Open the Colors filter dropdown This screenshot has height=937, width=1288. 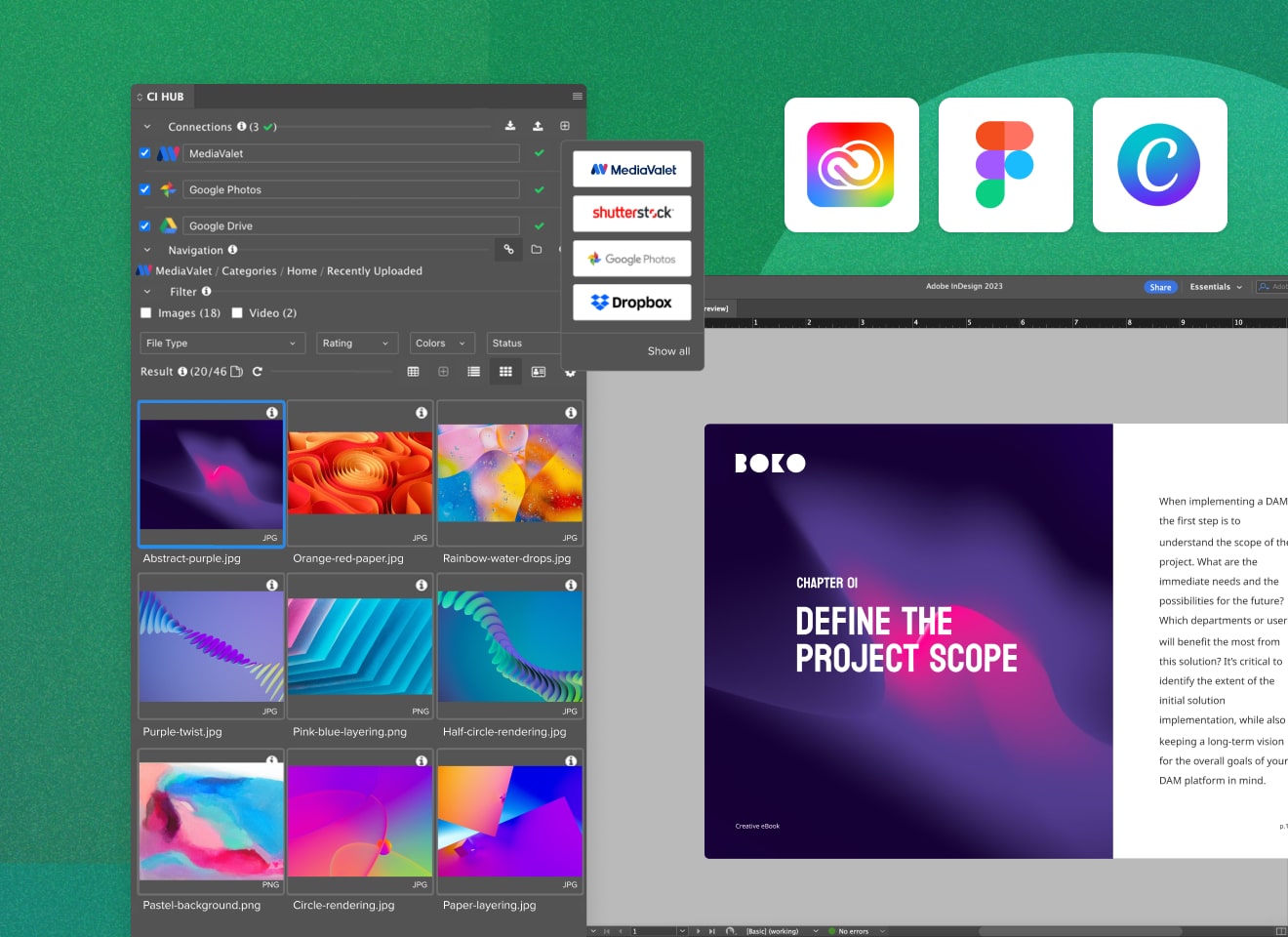pyautogui.click(x=442, y=344)
